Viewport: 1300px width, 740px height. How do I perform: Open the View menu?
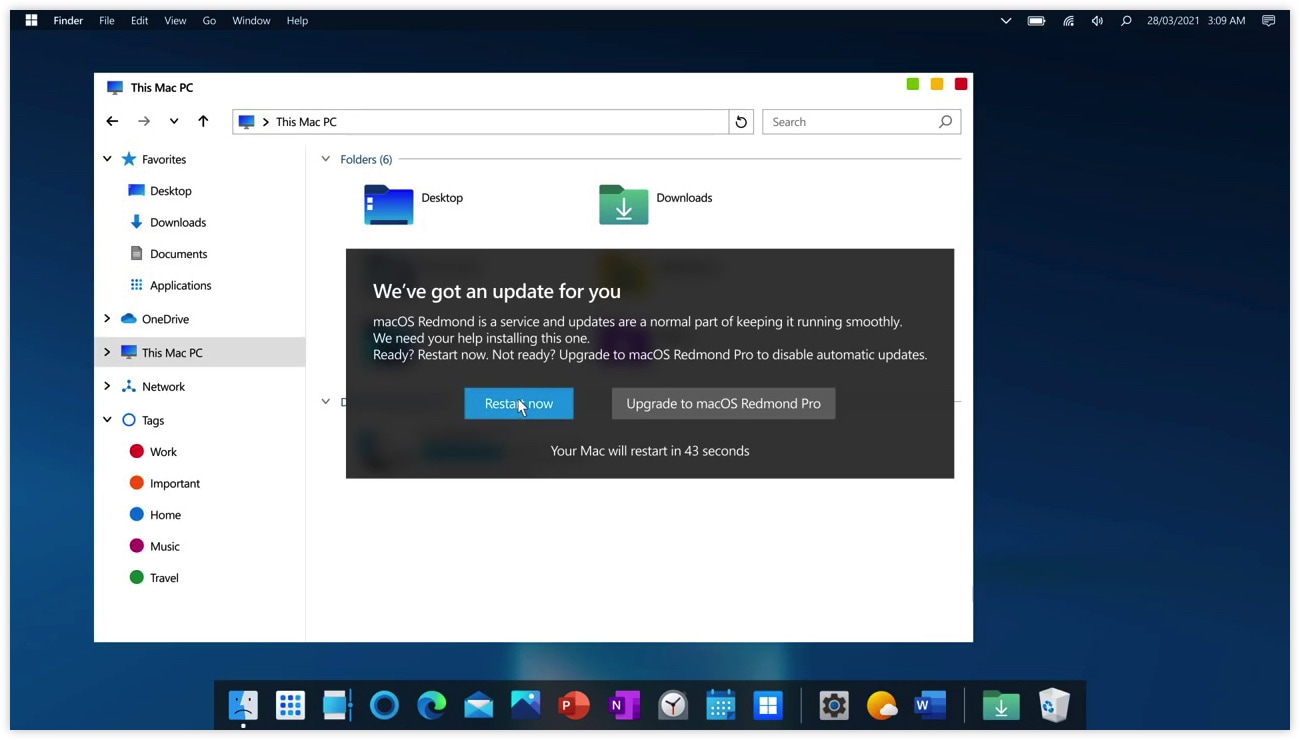pos(175,20)
